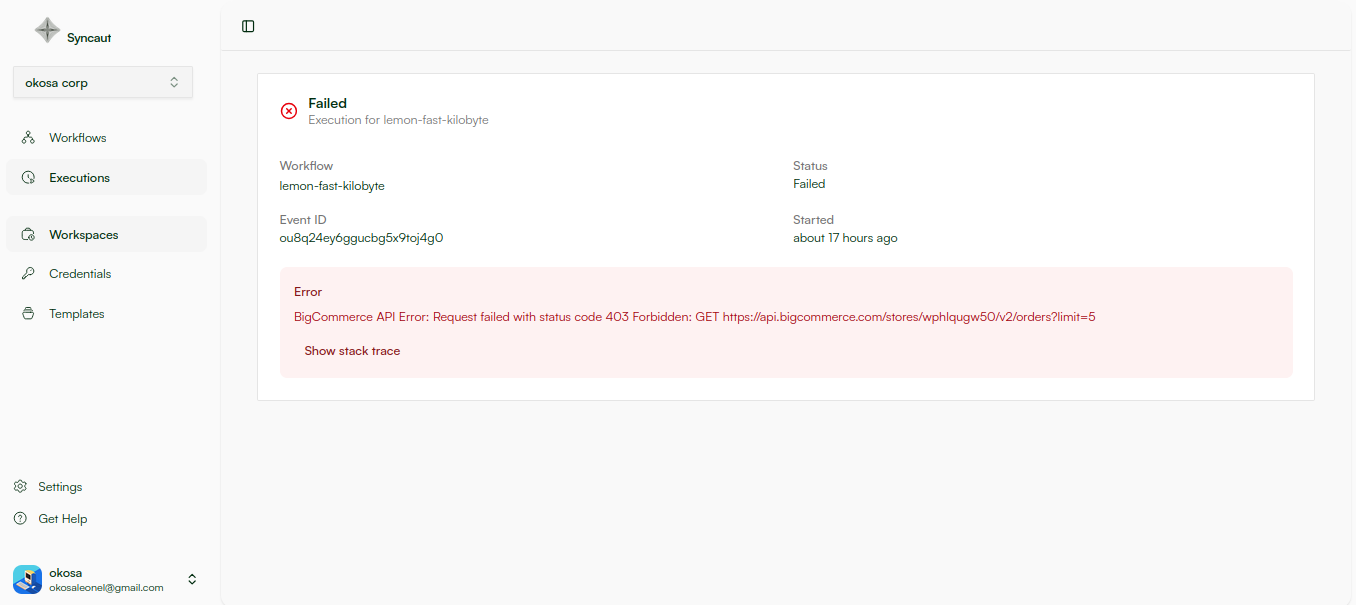Click the Get Help question mark icon
Viewport: 1356px width, 605px height.
point(20,519)
